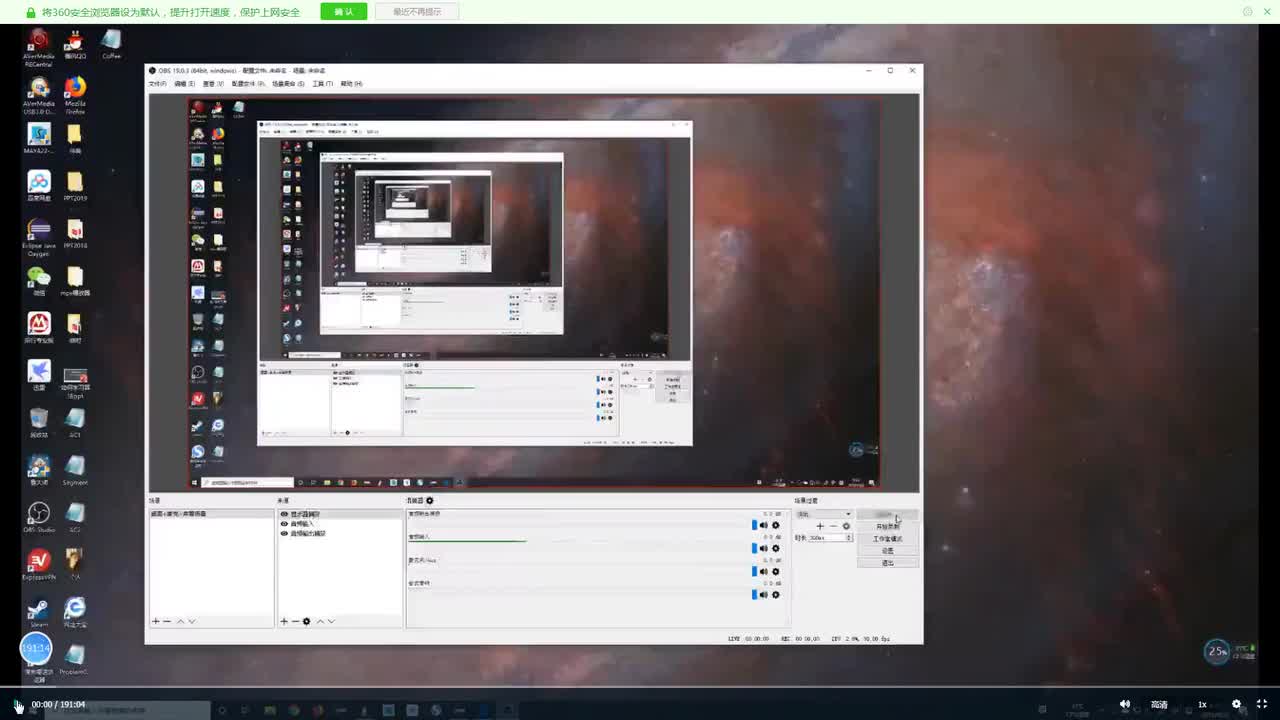Dismiss the banner with the gray don't-remind button
Image resolution: width=1280 pixels, height=720 pixels.
pos(417,12)
